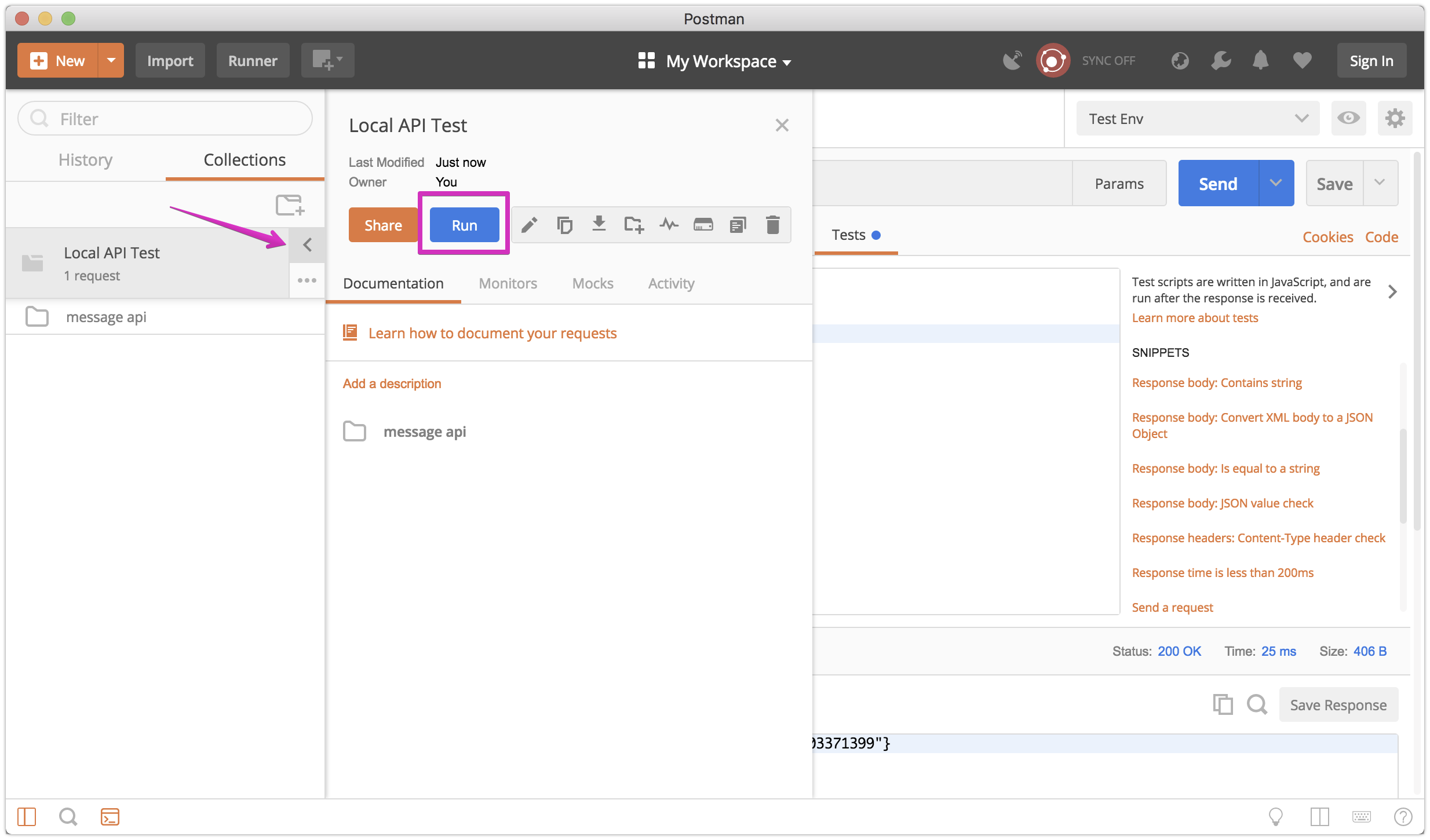Open the Code link
The width and height of the screenshot is (1430, 840).
[1381, 236]
